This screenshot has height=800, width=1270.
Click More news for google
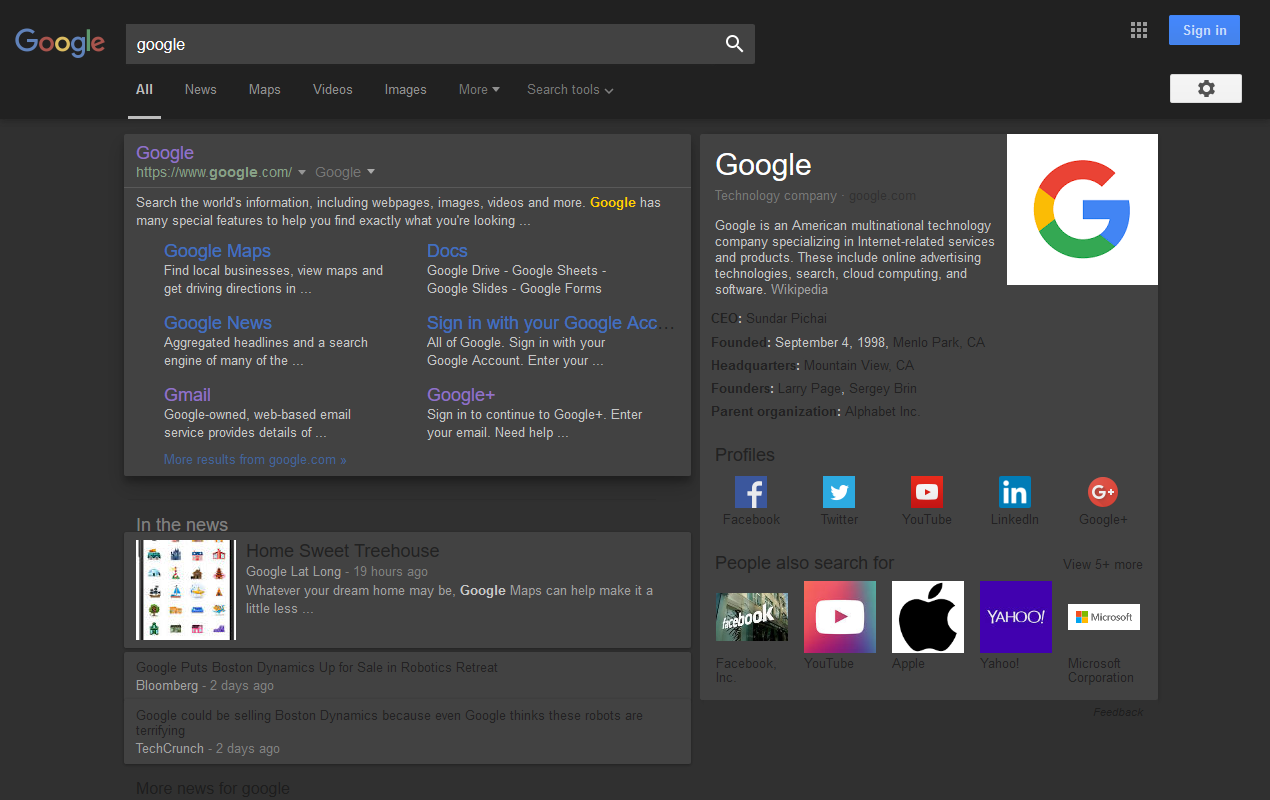213,789
